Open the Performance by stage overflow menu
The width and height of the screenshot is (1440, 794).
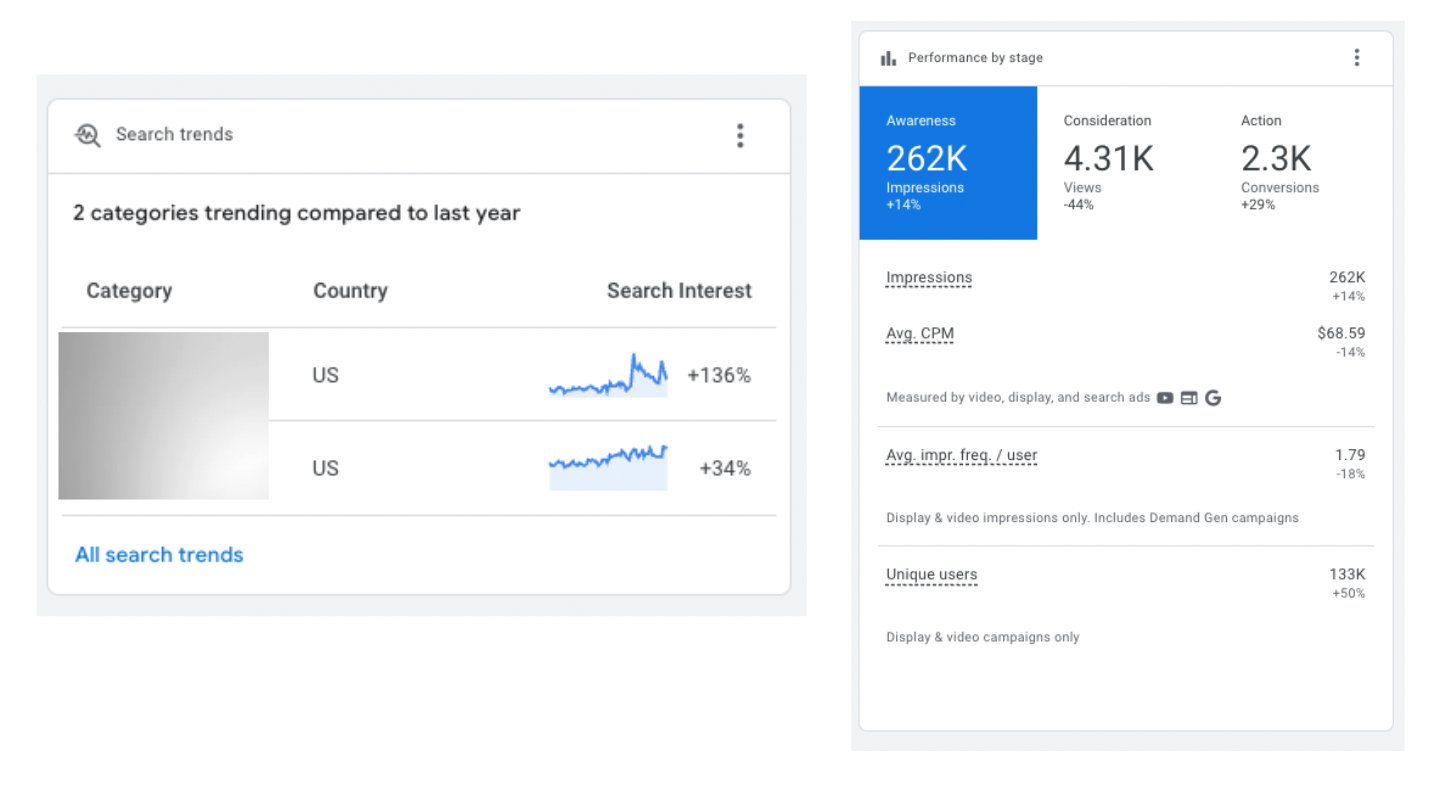(x=1357, y=57)
